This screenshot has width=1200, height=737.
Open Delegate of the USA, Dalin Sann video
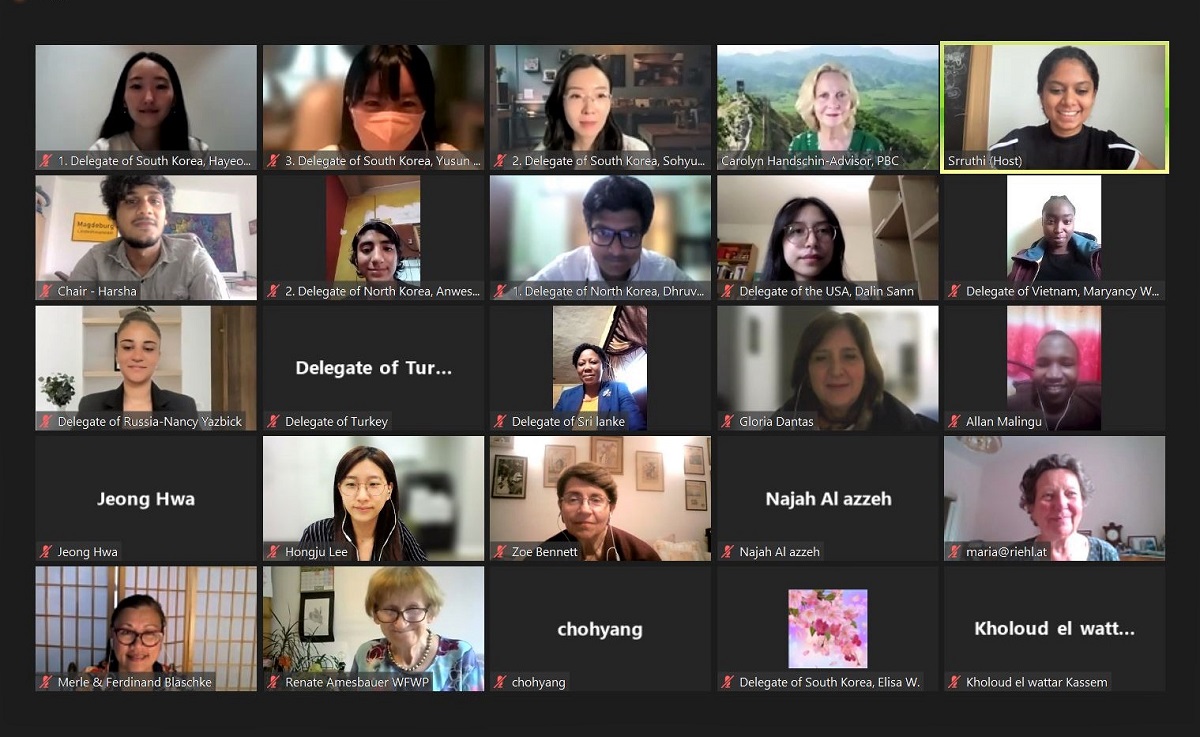click(827, 238)
